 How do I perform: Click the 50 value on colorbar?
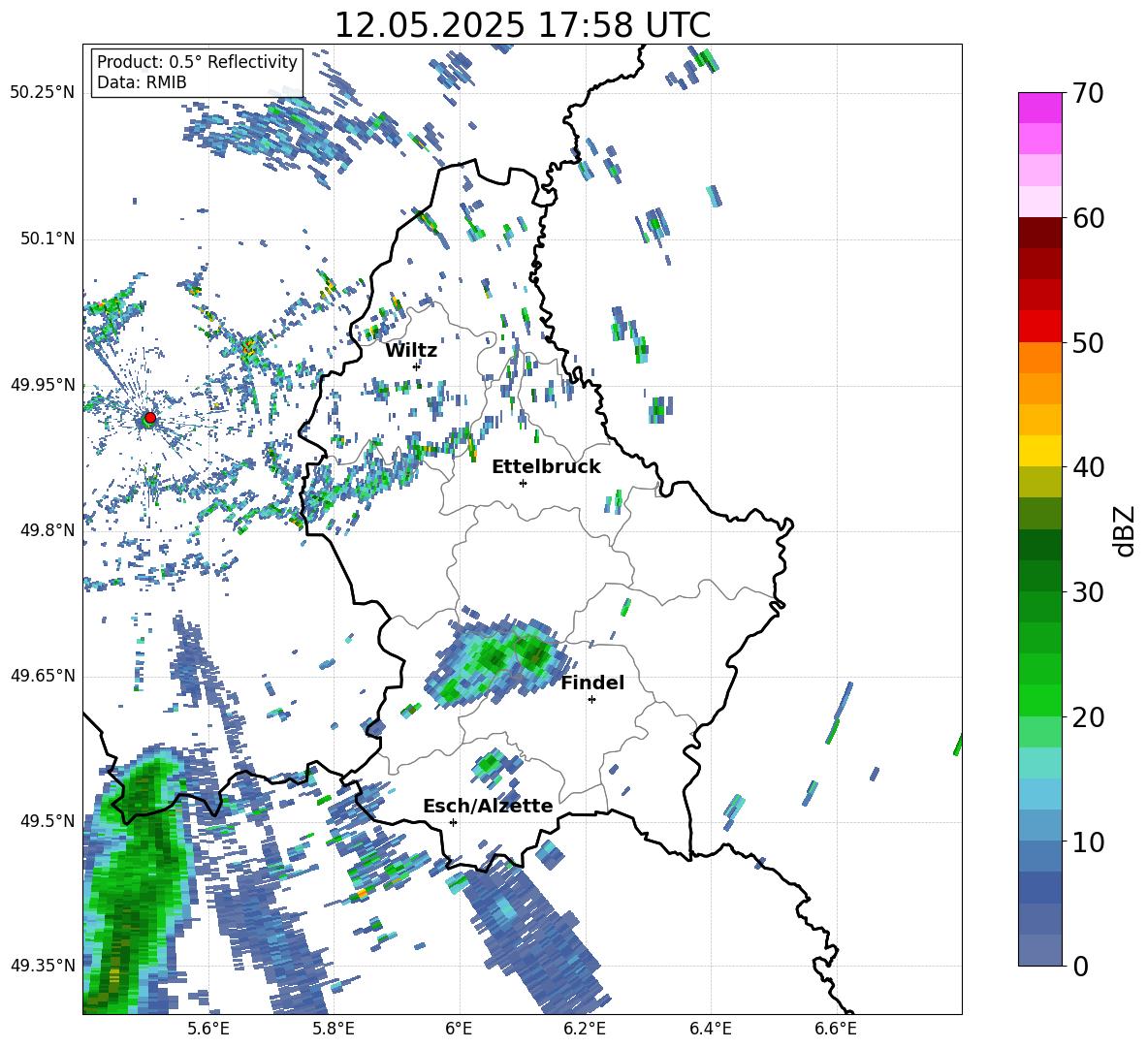pyautogui.click(x=1088, y=343)
